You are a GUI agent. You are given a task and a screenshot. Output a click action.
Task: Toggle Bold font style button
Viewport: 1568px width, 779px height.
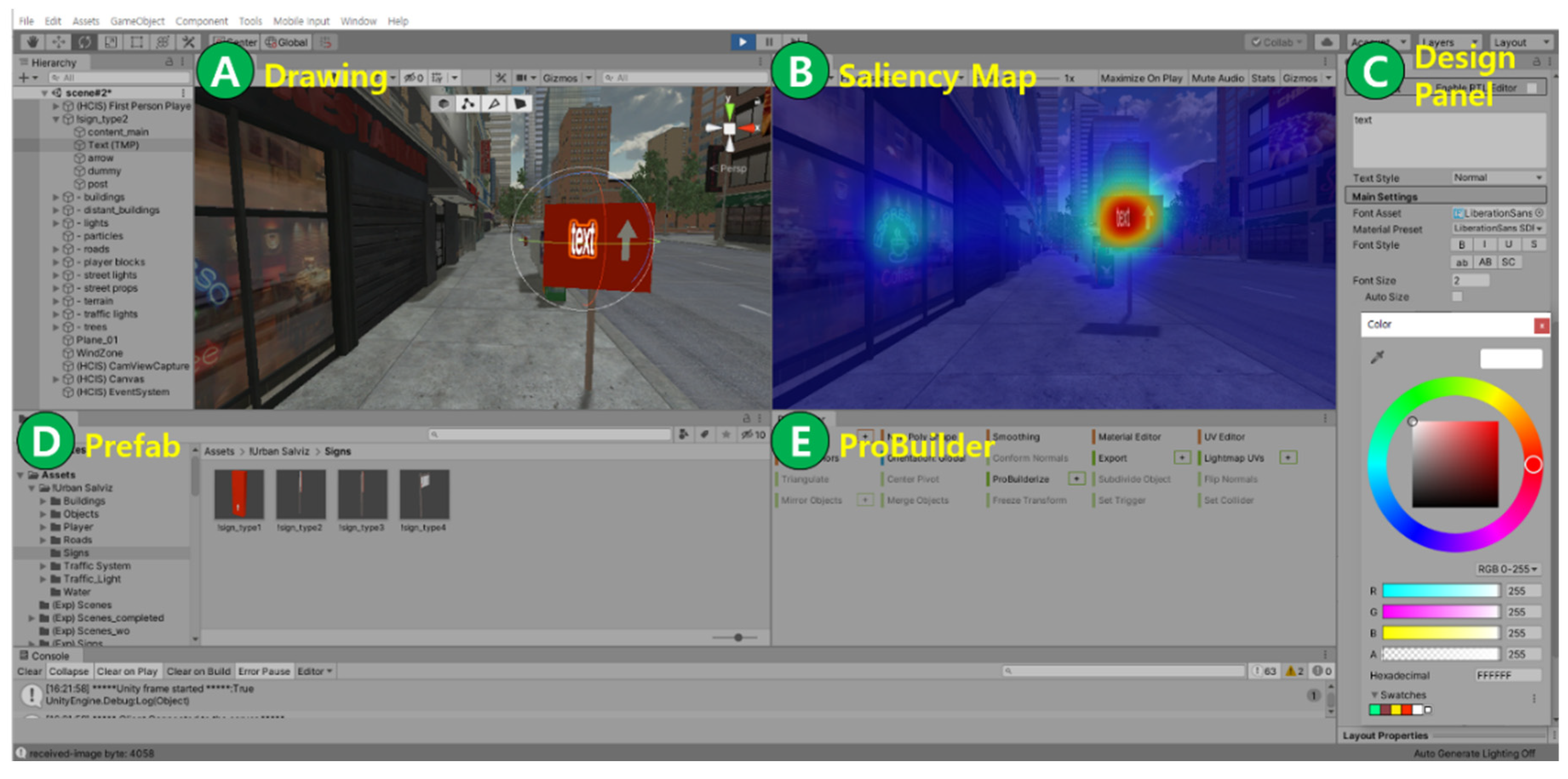(1462, 245)
